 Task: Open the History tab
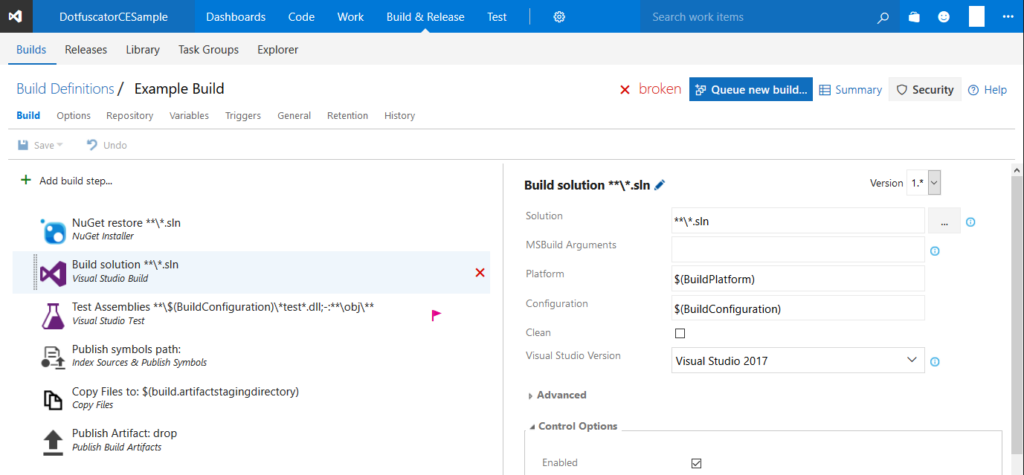coord(400,116)
